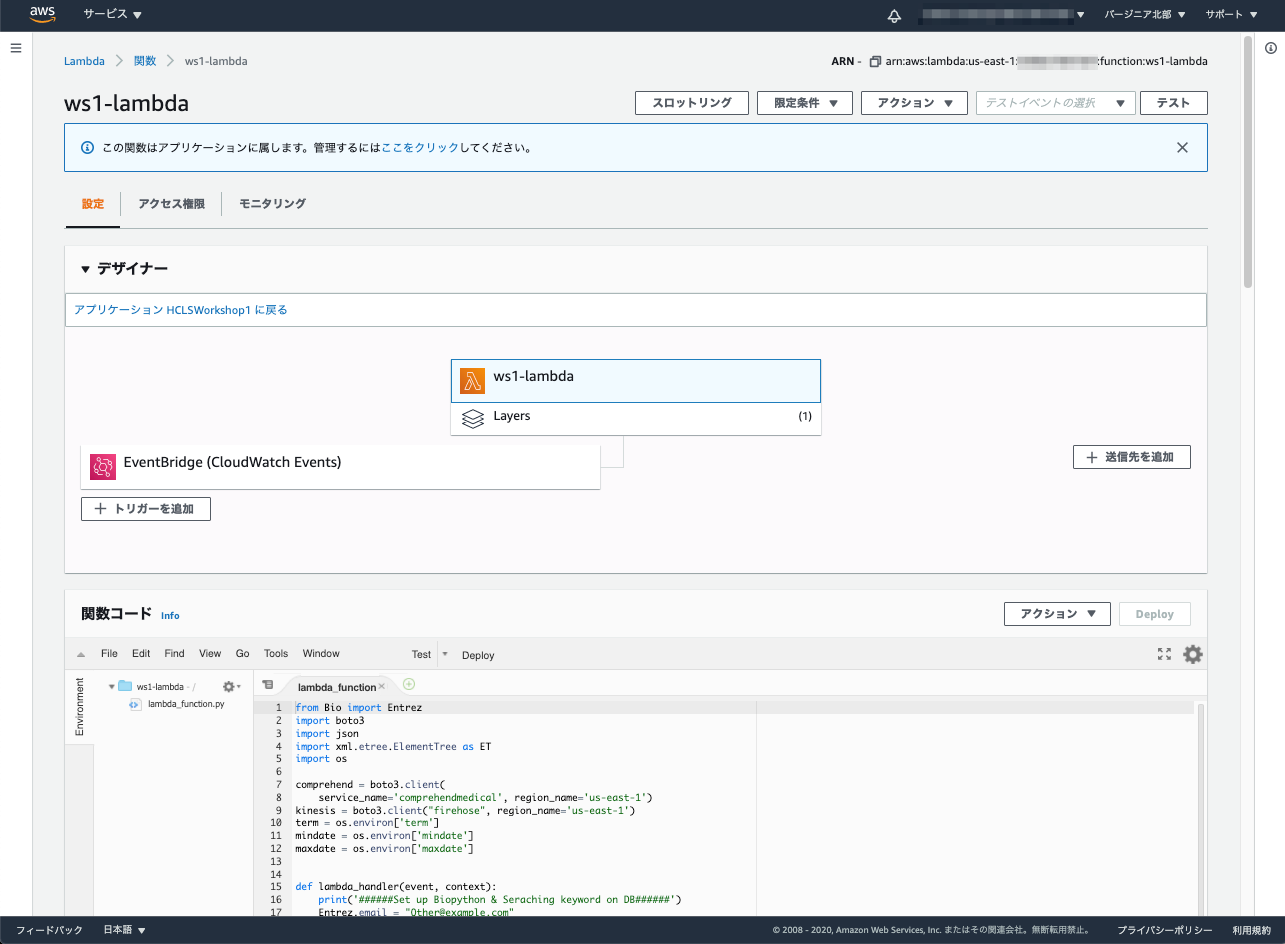1285x944 pixels.
Task: Click the EventBridge trigger icon
Action: pos(103,466)
